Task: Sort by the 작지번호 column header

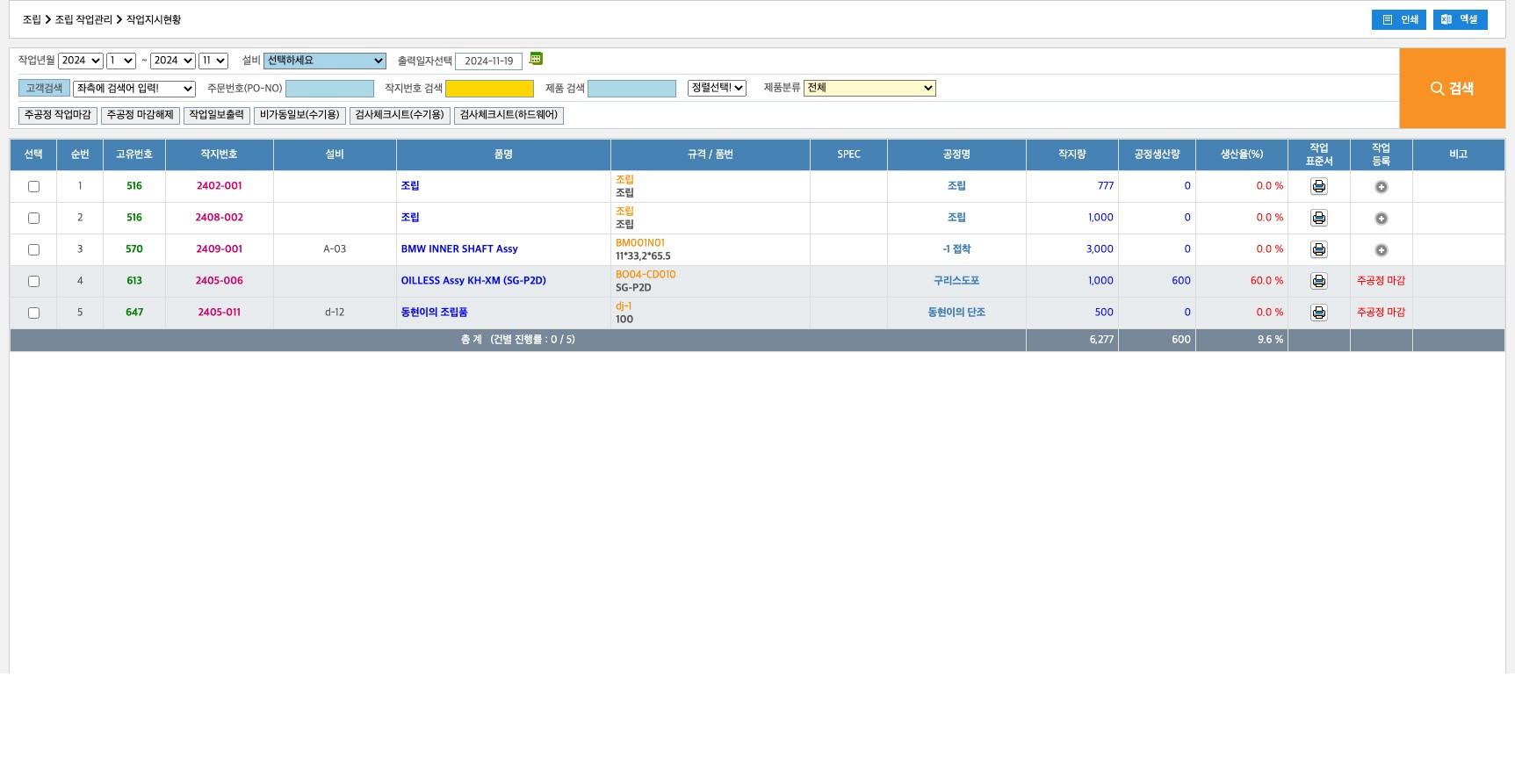Action: tap(219, 155)
